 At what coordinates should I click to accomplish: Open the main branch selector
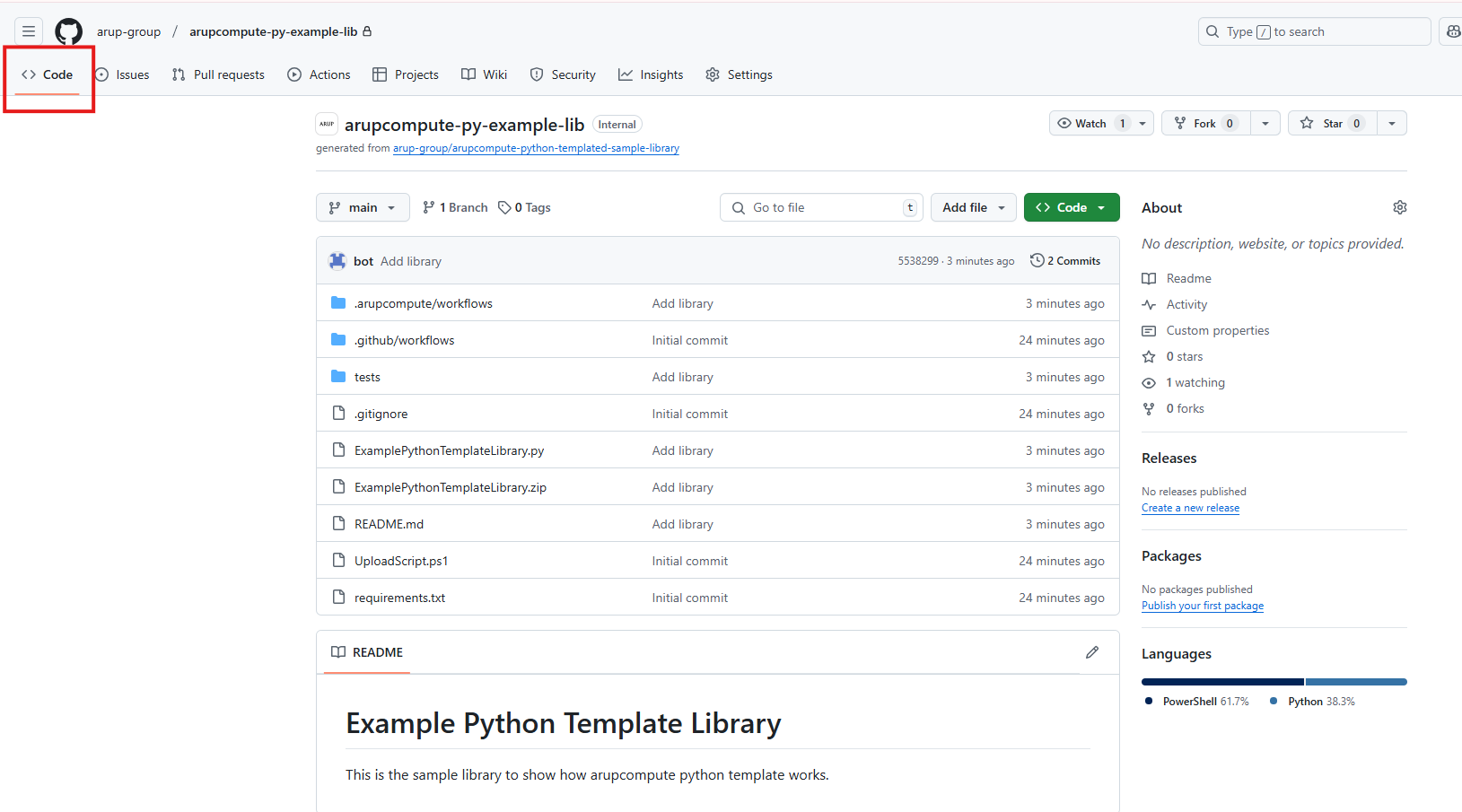click(x=363, y=207)
